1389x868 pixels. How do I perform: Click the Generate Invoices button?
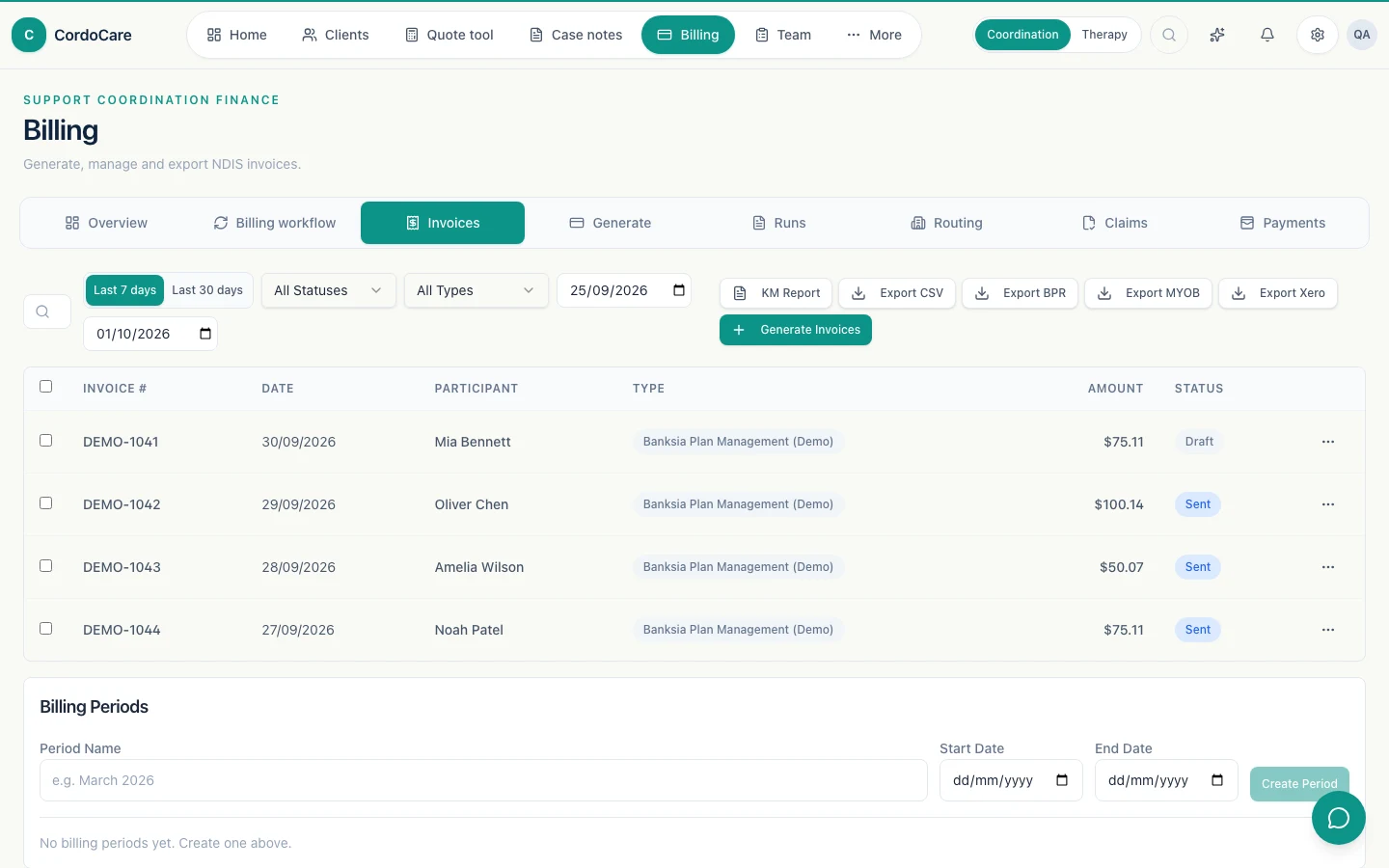coord(796,330)
